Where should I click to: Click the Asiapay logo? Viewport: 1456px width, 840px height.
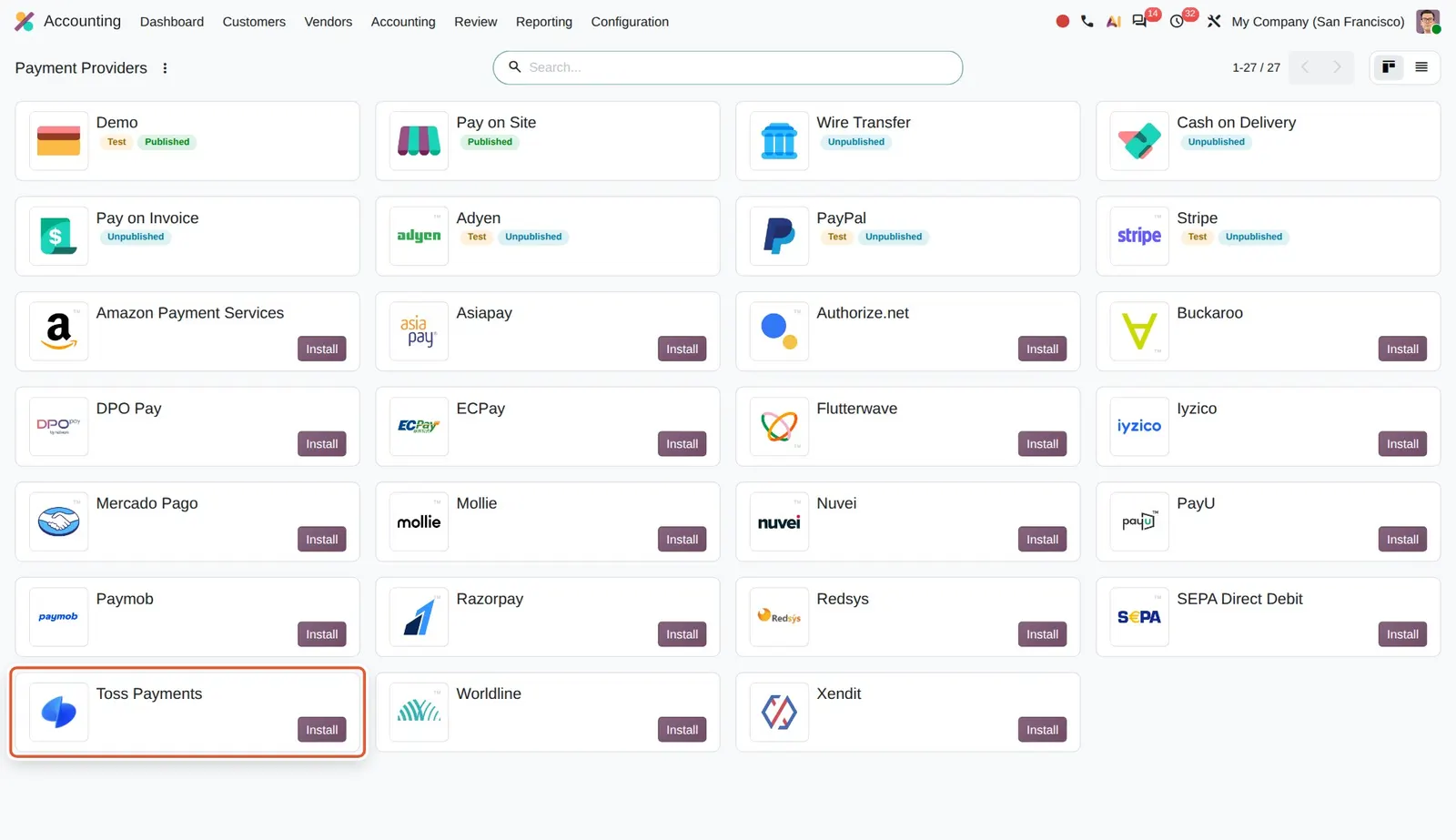419,331
